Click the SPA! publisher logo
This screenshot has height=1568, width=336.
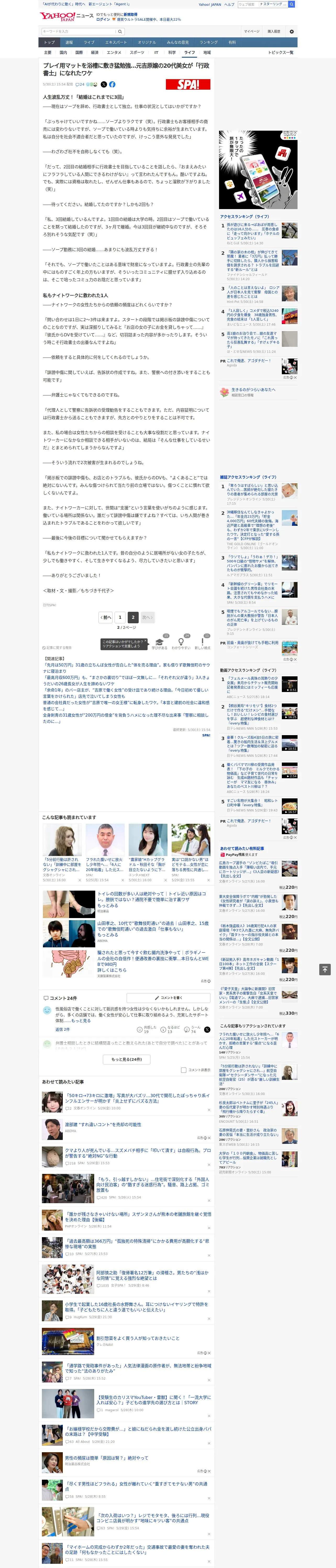click(x=188, y=85)
